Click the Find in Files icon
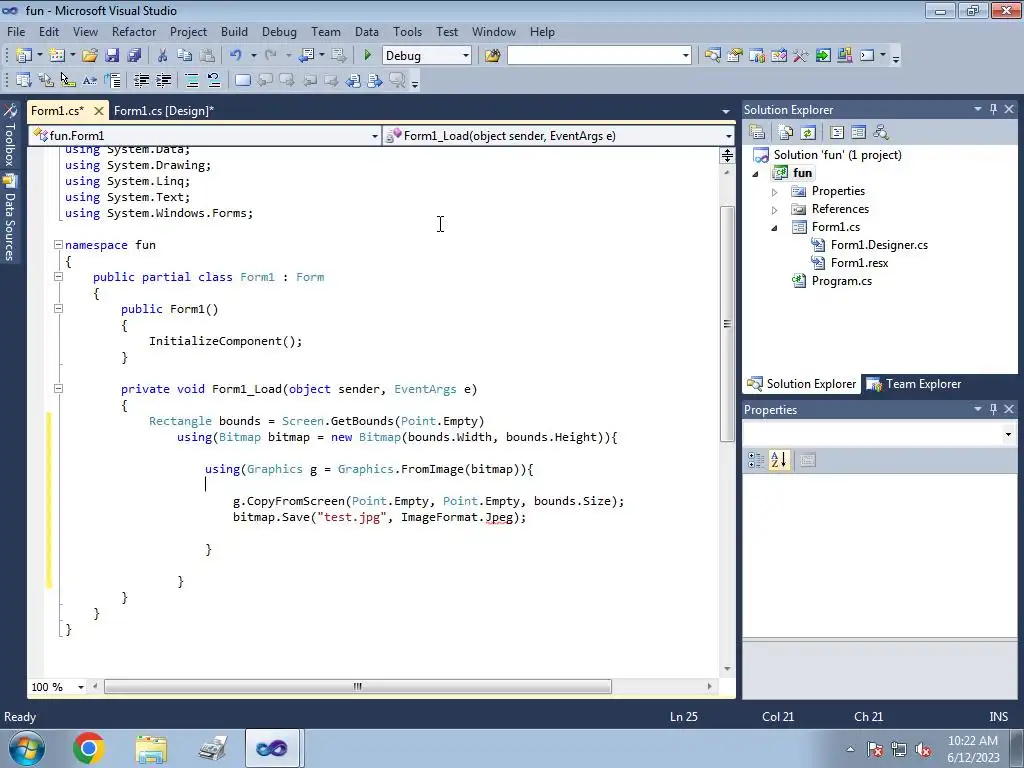 [x=492, y=56]
